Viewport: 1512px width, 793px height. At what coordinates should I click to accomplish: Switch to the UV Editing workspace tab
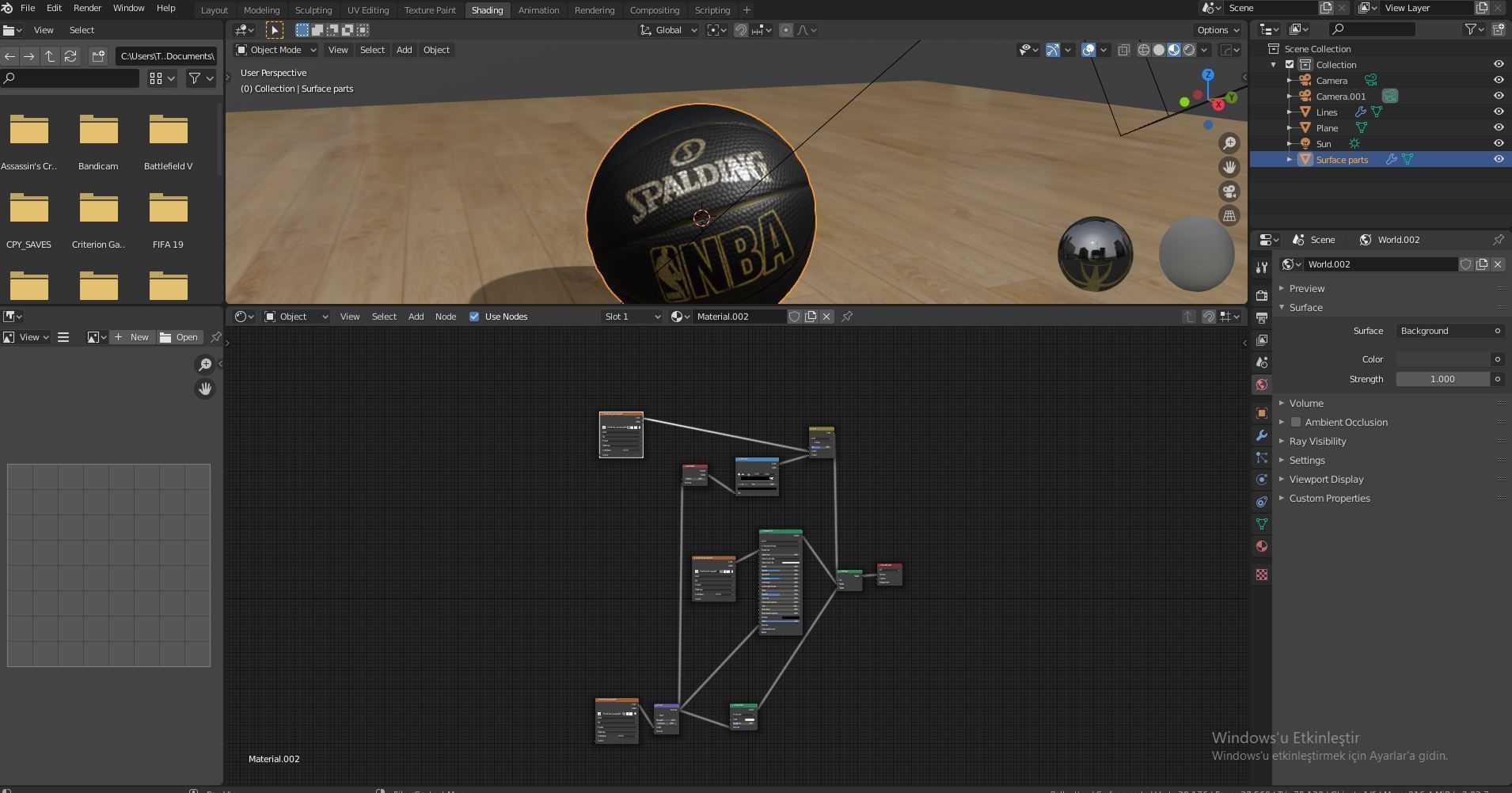pos(368,10)
